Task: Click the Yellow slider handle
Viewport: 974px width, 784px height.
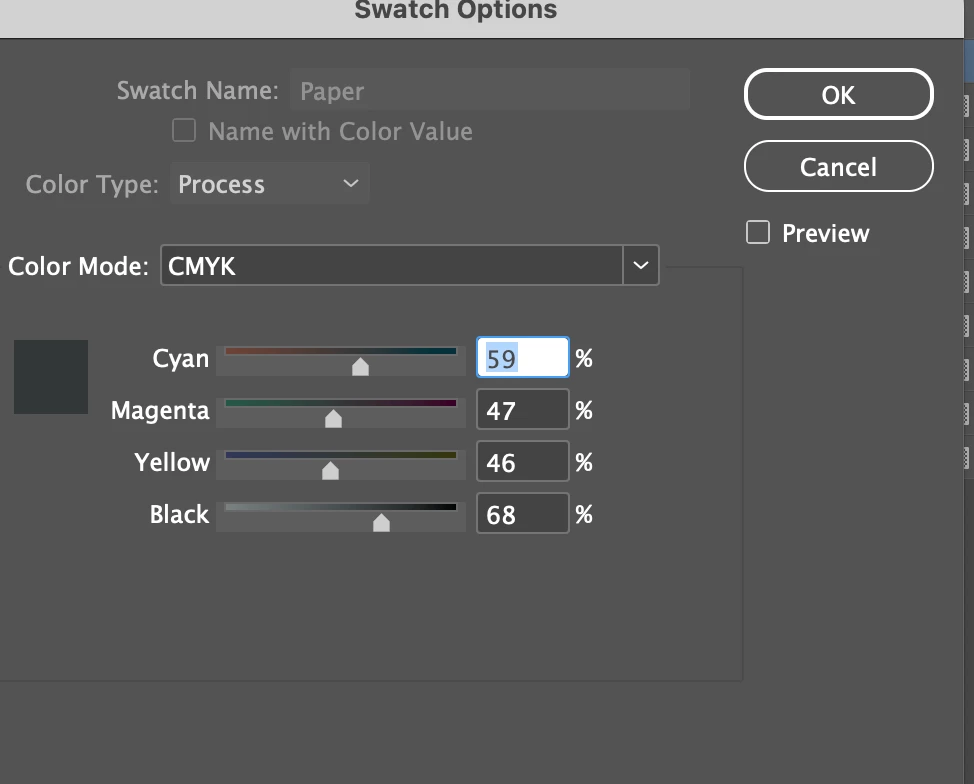Action: 330,471
